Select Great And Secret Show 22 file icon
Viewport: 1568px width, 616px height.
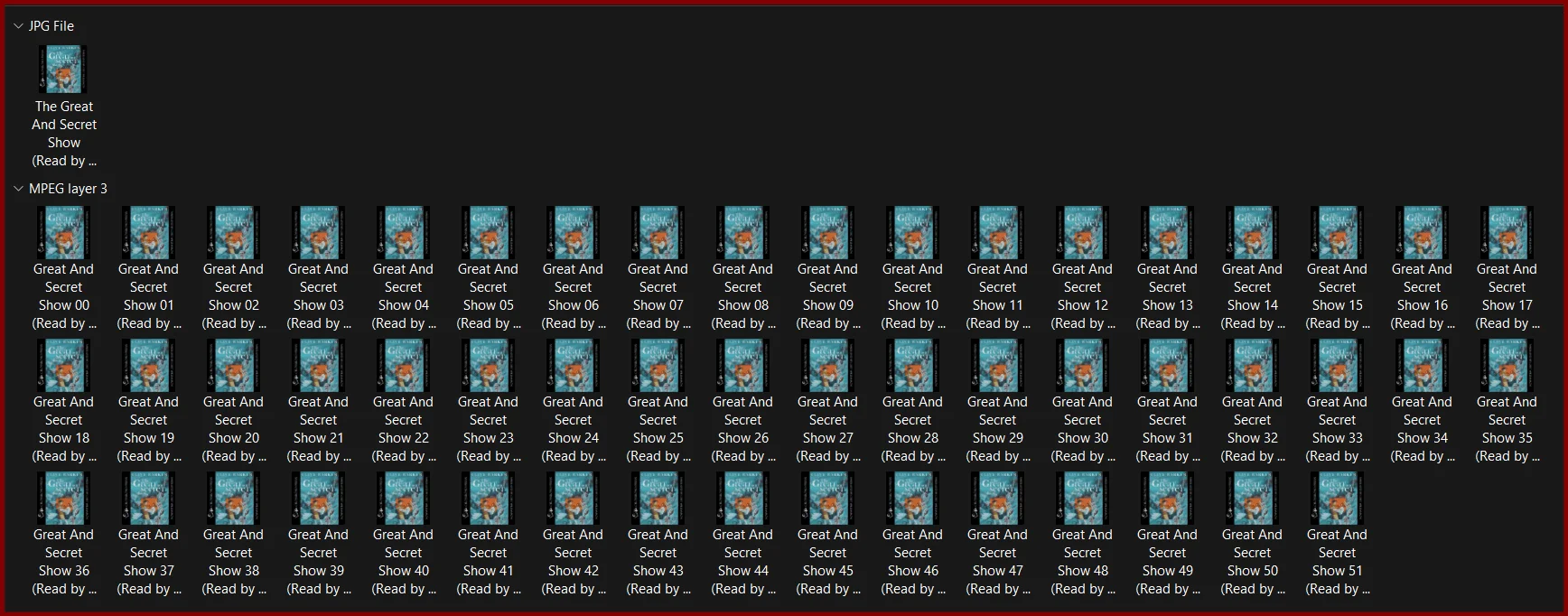point(404,365)
